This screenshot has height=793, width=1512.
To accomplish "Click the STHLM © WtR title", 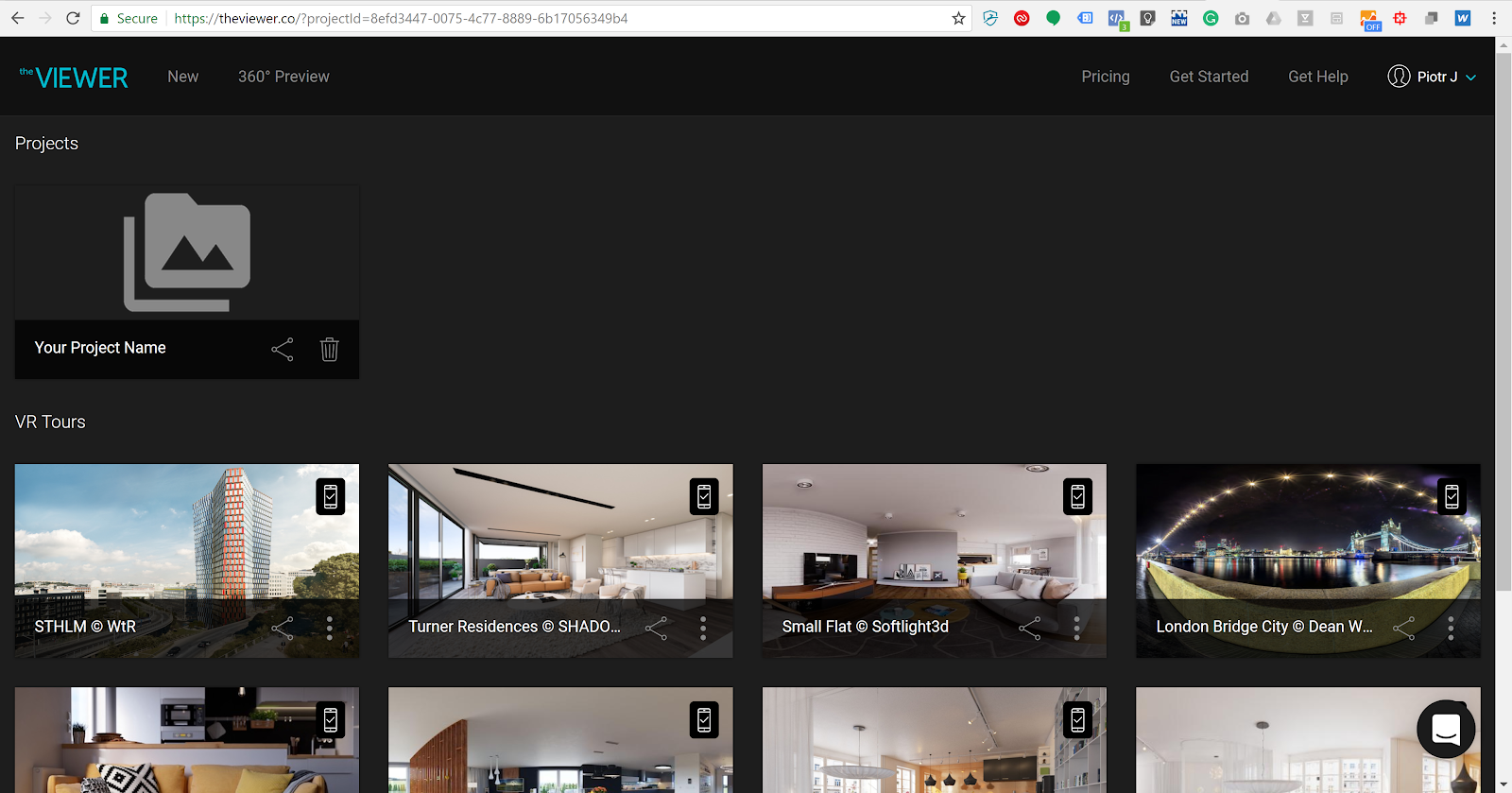I will point(85,627).
